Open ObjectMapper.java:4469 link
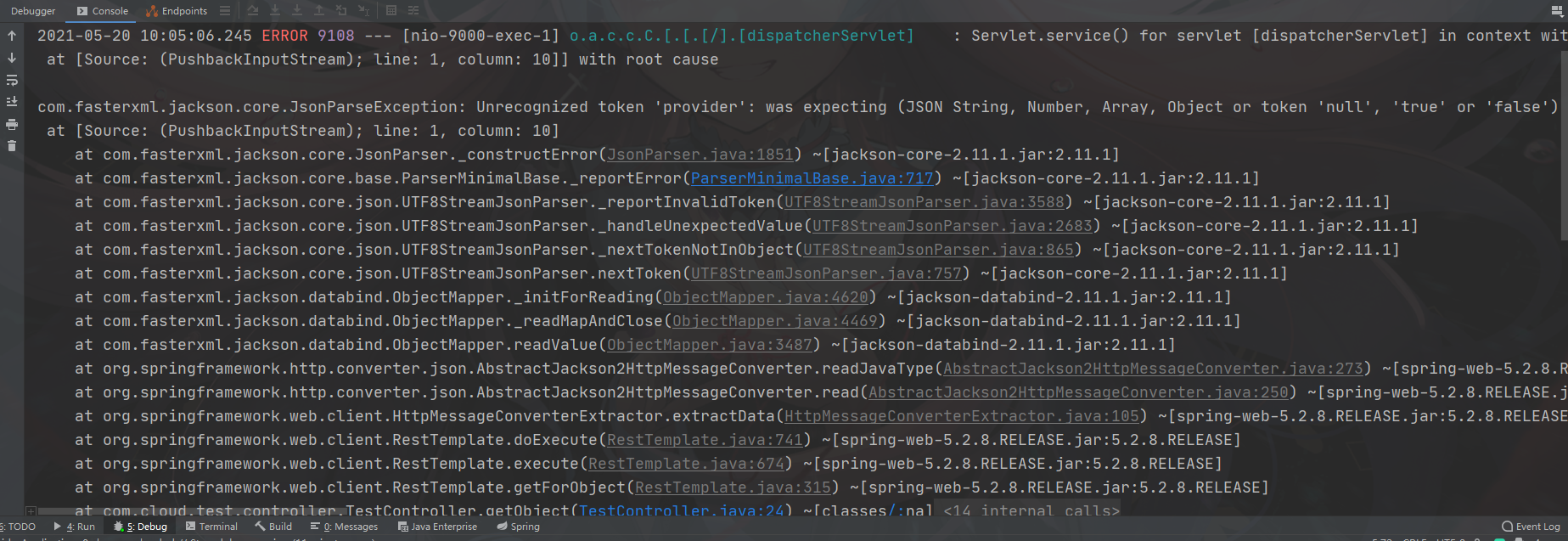Viewport: 1568px width, 541px height. [x=775, y=321]
